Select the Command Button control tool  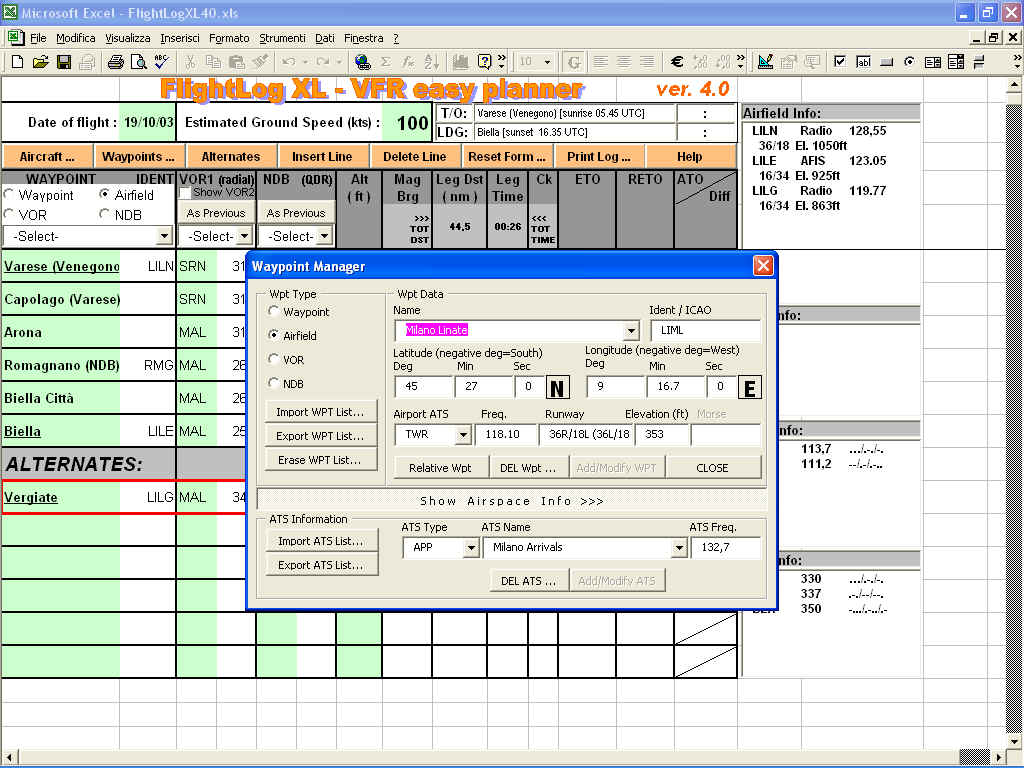pyautogui.click(x=886, y=62)
